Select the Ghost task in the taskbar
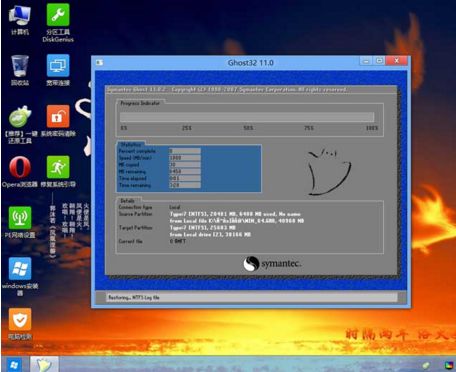This screenshot has width=456, height=372. tap(44, 364)
